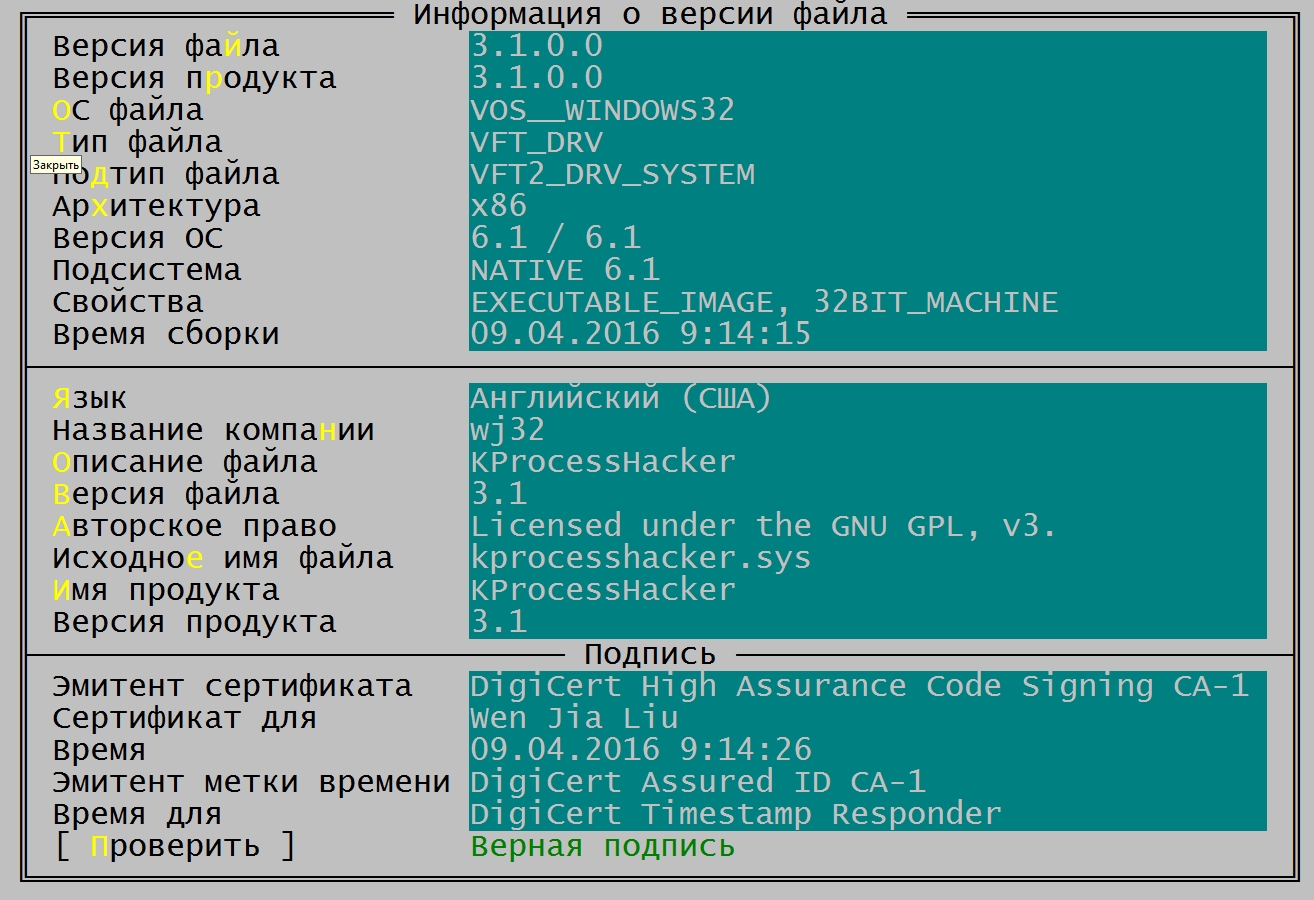This screenshot has width=1314, height=900.
Task: Select the Версия ОС value 6.1 / 6.1
Action: (x=868, y=238)
